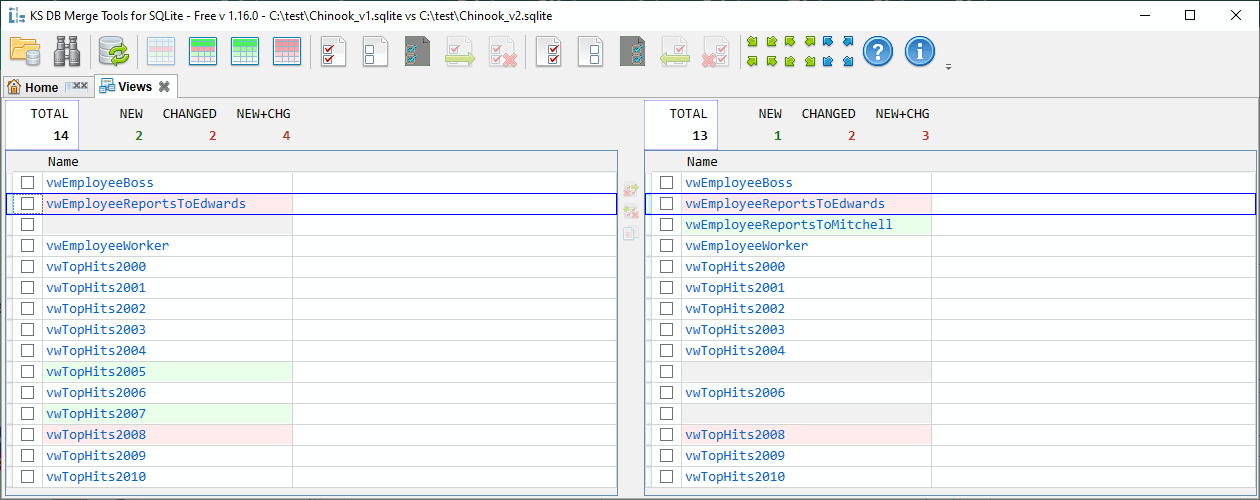Screen dimensions: 1260x500
Task: Click left vwTopHits2003 row name
Action: [x=96, y=330]
